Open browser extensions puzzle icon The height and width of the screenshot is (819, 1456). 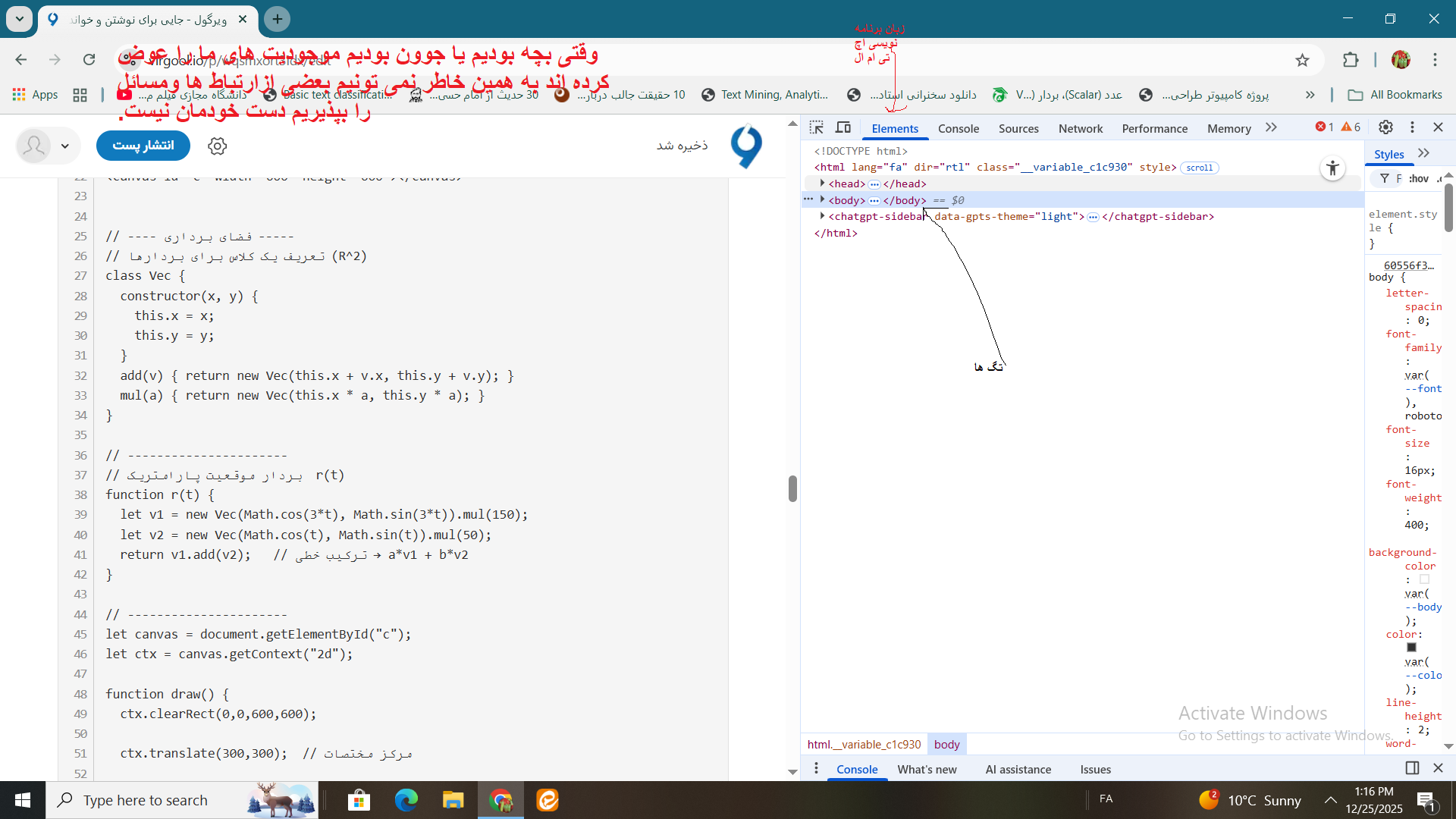(x=1351, y=60)
